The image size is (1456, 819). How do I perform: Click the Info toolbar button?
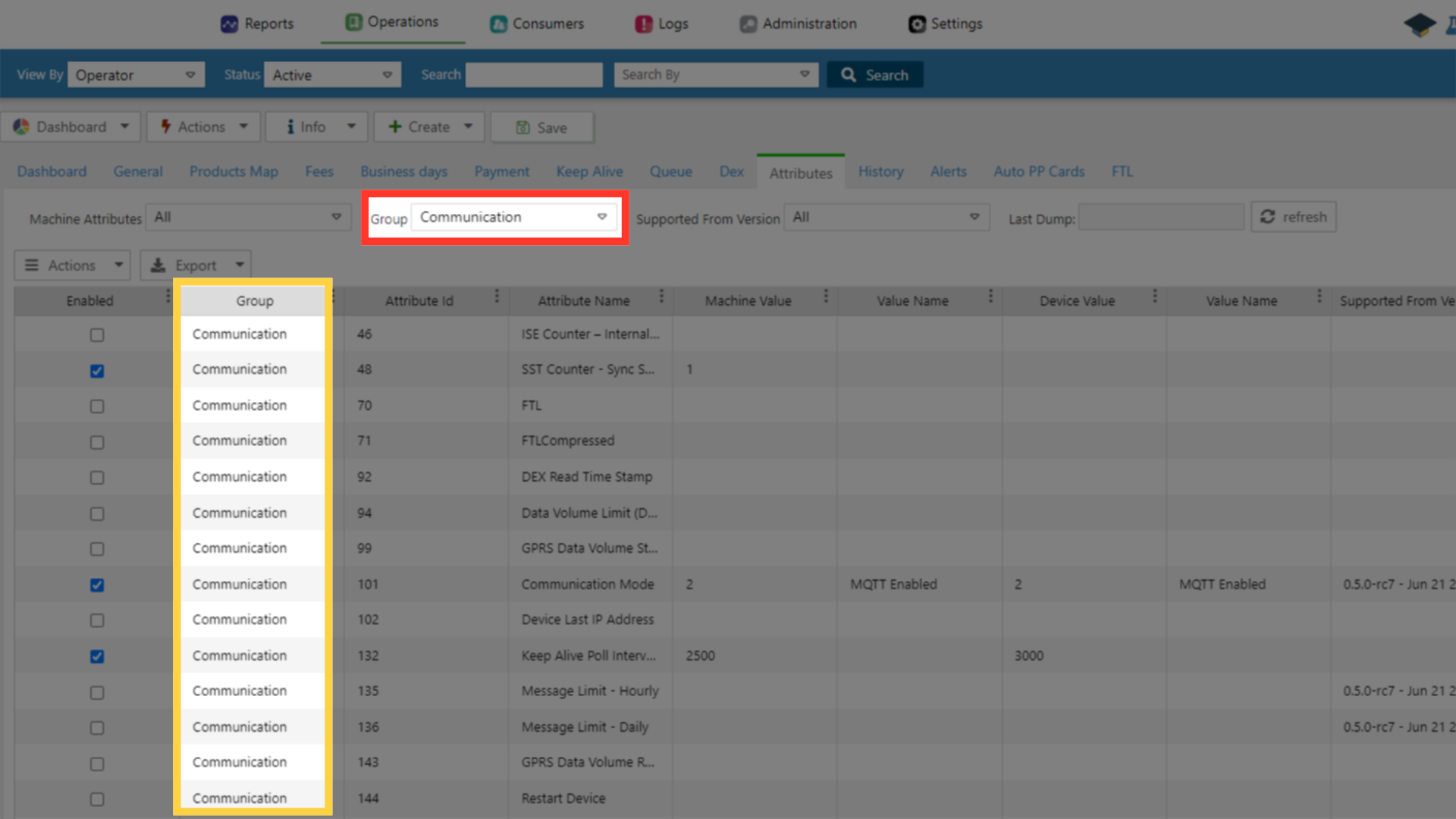pos(316,127)
